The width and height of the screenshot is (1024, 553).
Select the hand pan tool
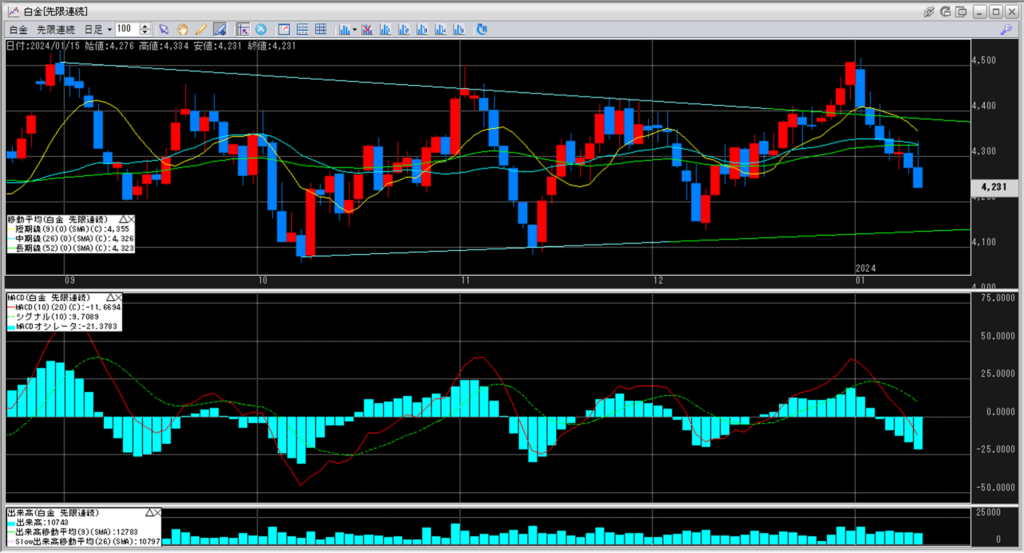183,29
